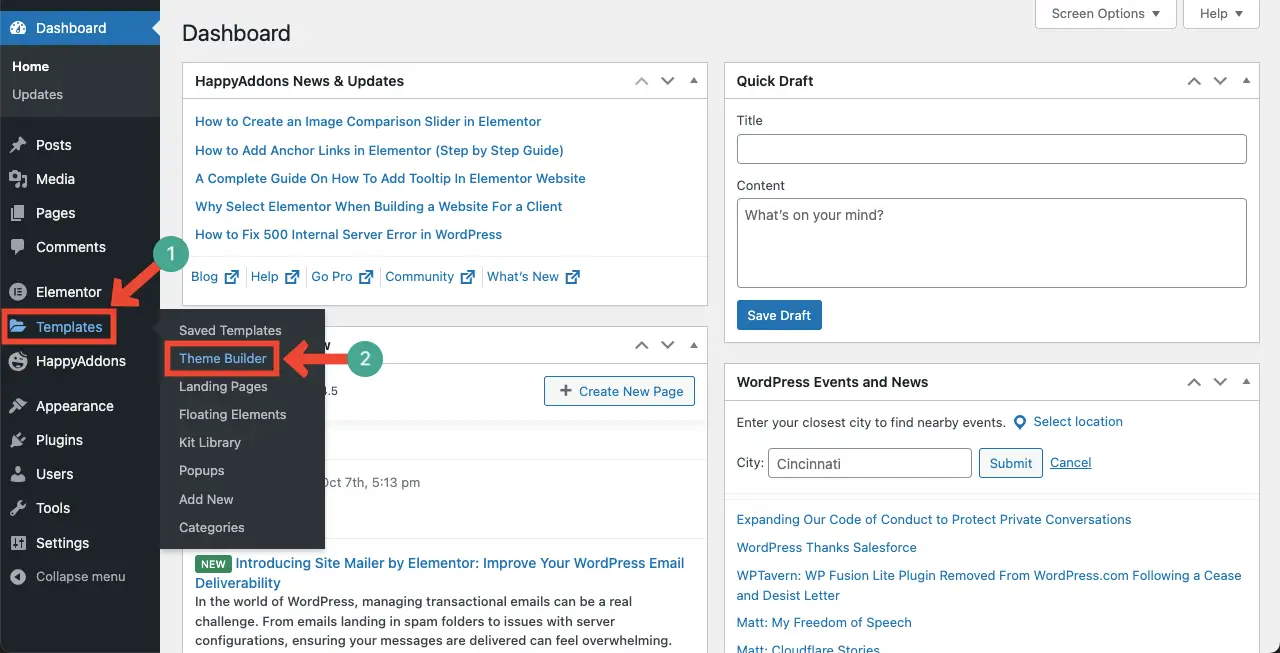Open the Screen Options dropdown
1280x653 pixels.
pyautogui.click(x=1105, y=14)
